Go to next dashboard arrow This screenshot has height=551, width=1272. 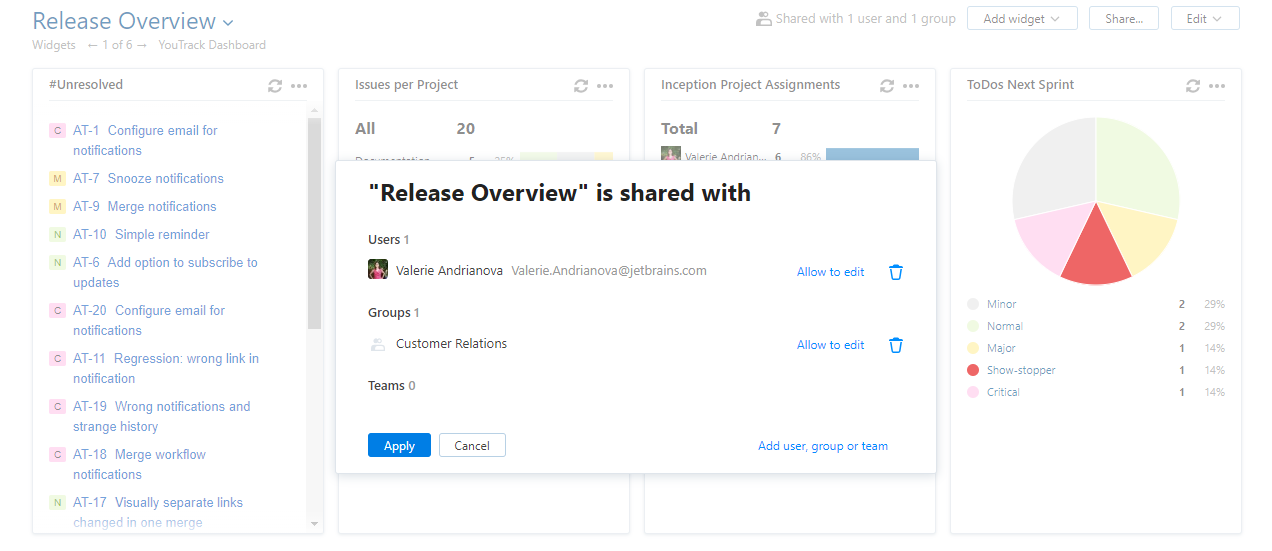[x=141, y=45]
